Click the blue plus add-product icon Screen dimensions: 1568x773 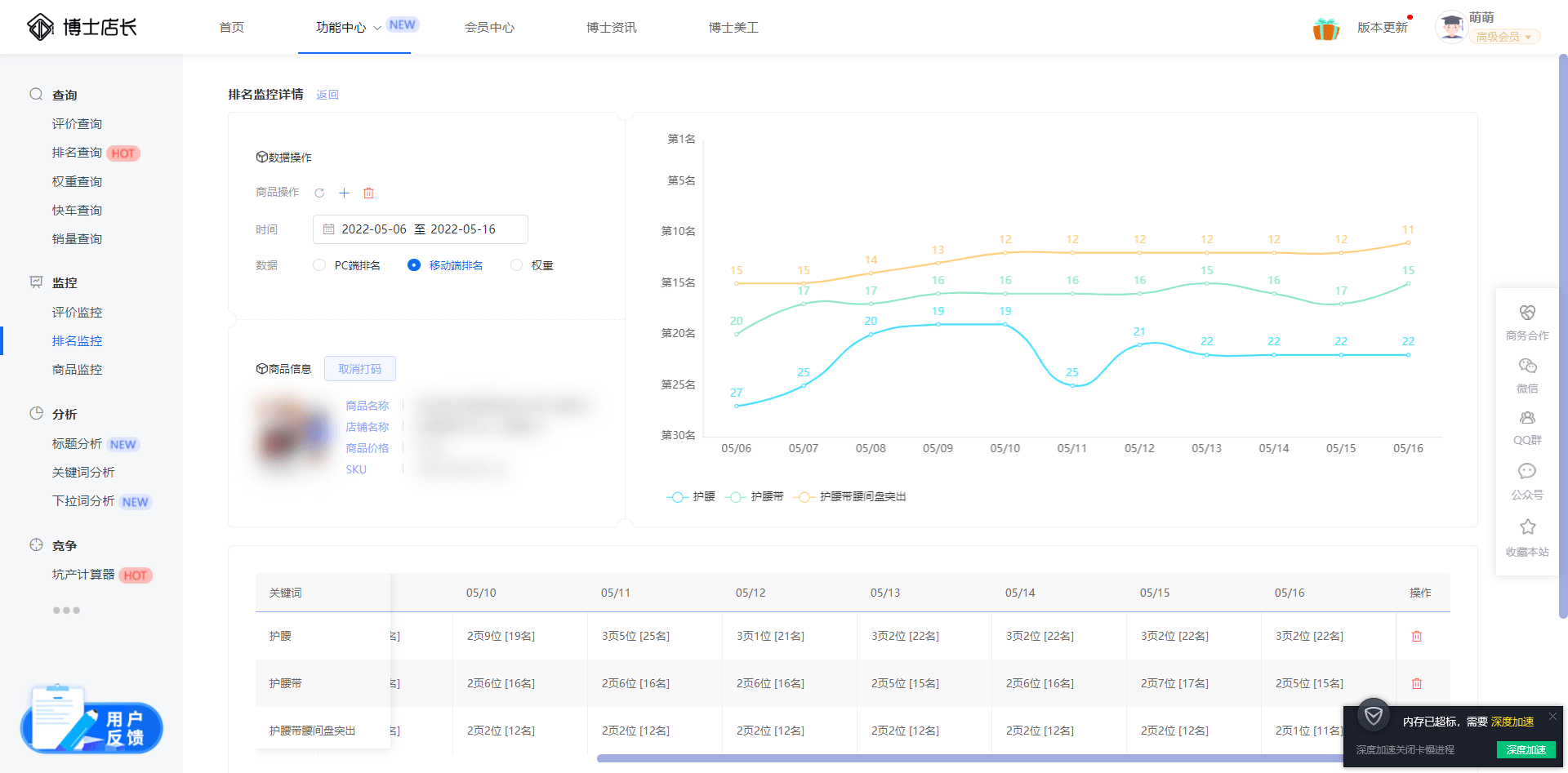tap(344, 193)
